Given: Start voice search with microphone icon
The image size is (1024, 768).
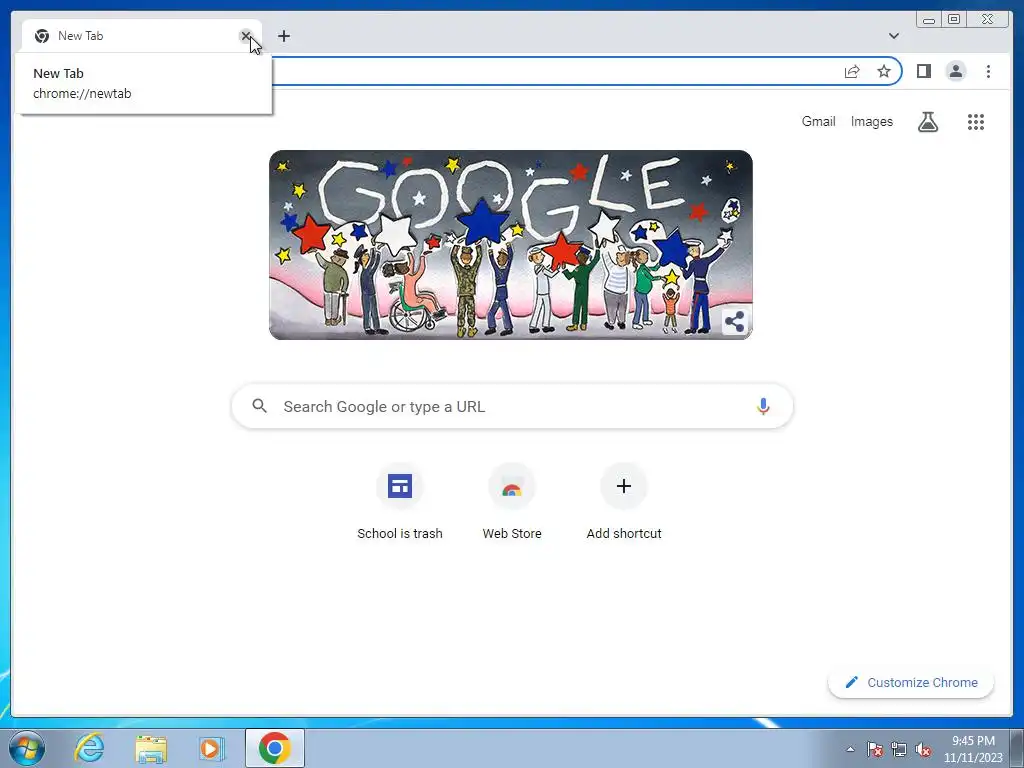Looking at the screenshot, I should tap(763, 406).
